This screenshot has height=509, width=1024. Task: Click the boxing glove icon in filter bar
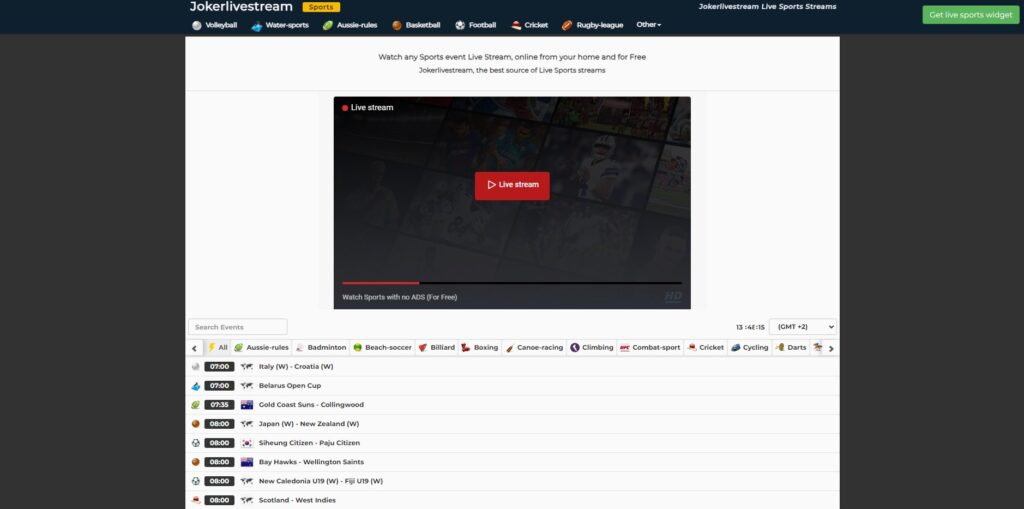466,348
